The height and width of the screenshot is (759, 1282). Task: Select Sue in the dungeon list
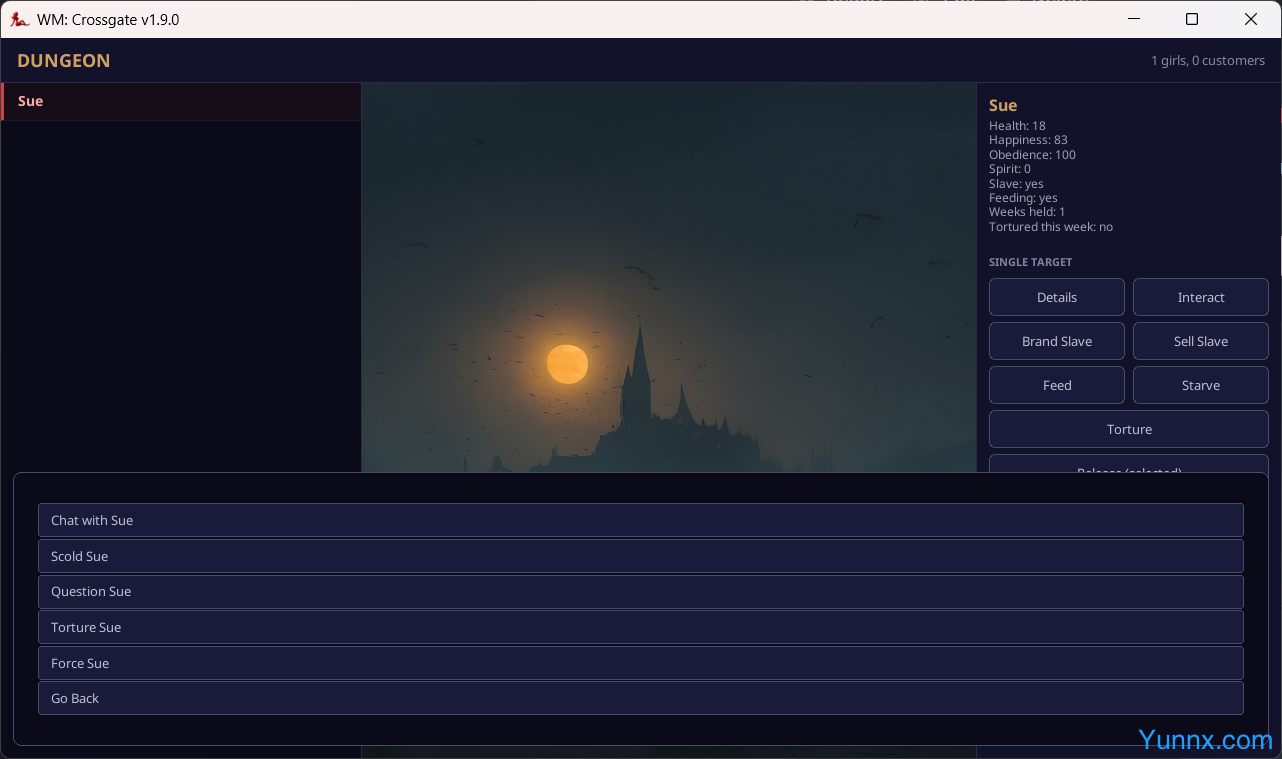(x=180, y=101)
